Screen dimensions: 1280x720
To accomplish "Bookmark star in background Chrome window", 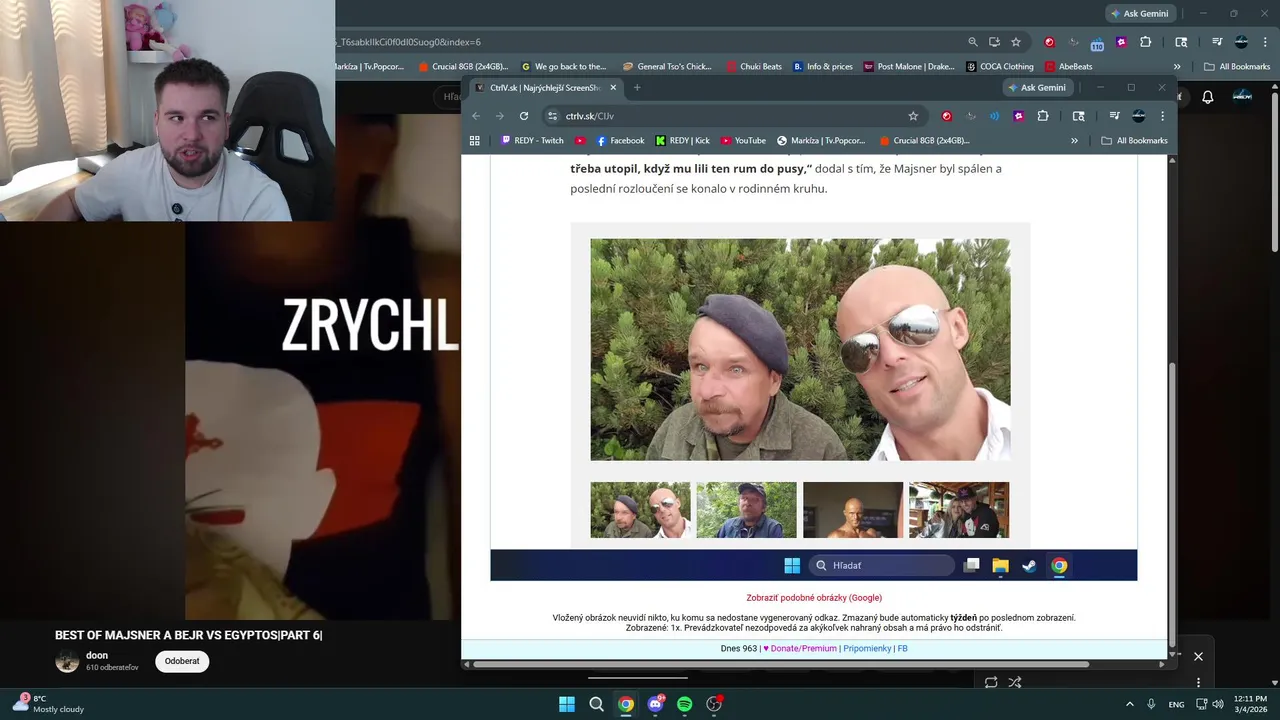I will coord(1016,42).
